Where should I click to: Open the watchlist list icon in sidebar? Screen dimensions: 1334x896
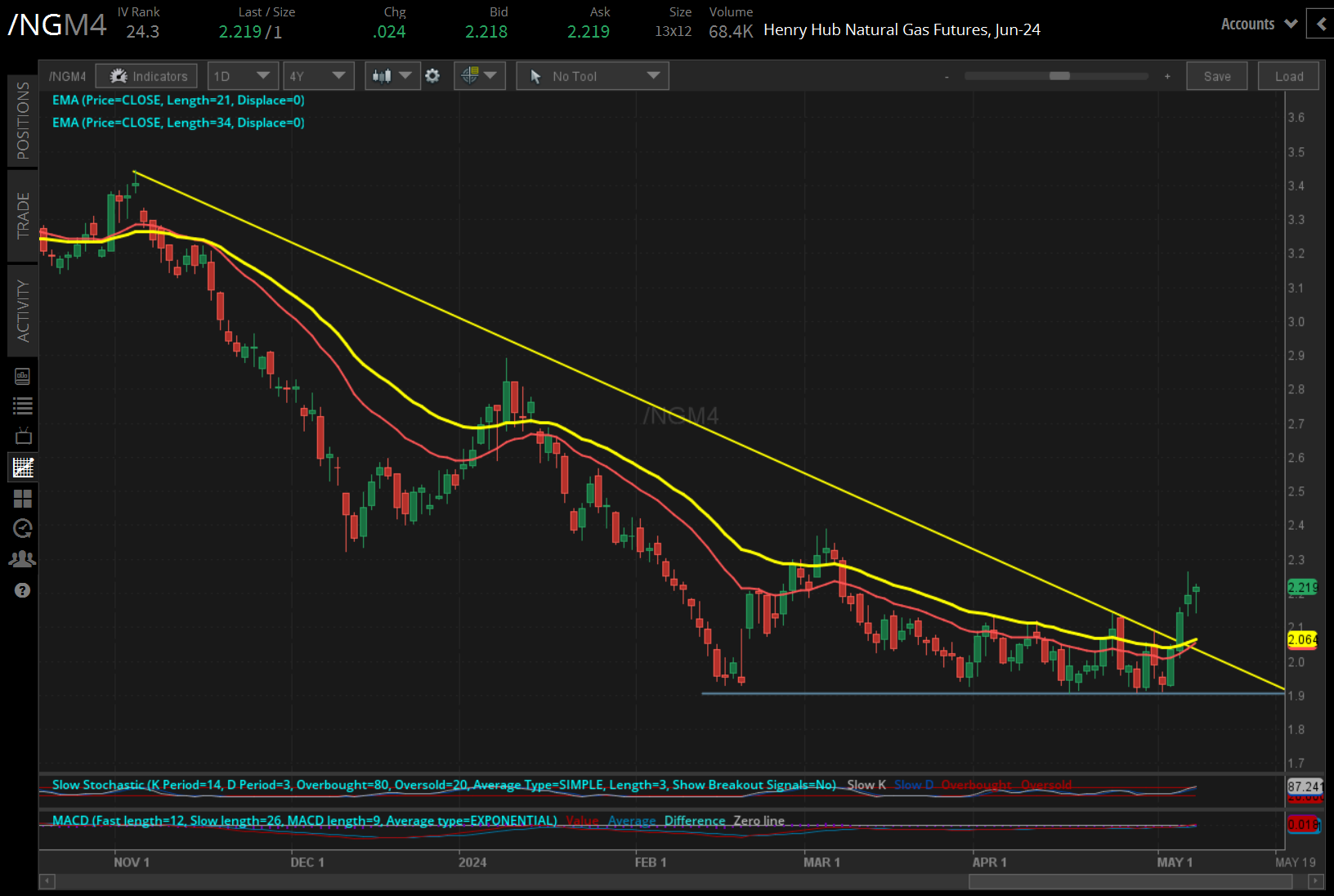(23, 406)
